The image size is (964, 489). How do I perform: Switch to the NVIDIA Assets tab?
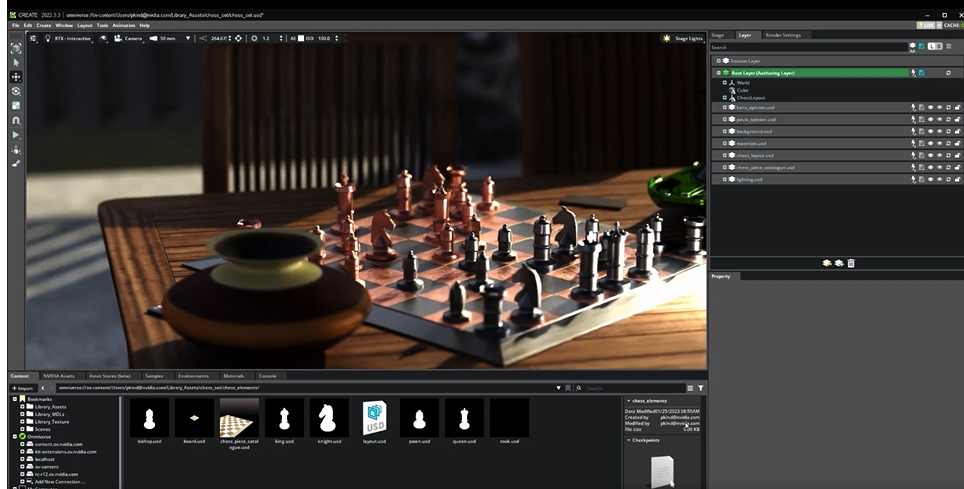coord(59,376)
